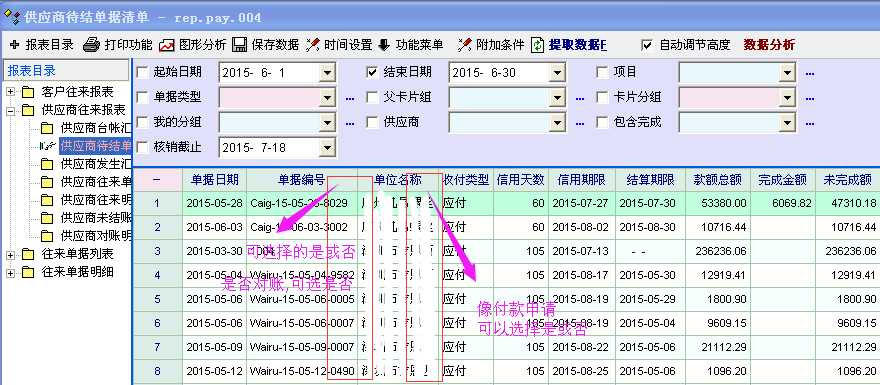The width and height of the screenshot is (880, 385).
Task: Enable the 单据类型 checkbox
Action: point(143,97)
